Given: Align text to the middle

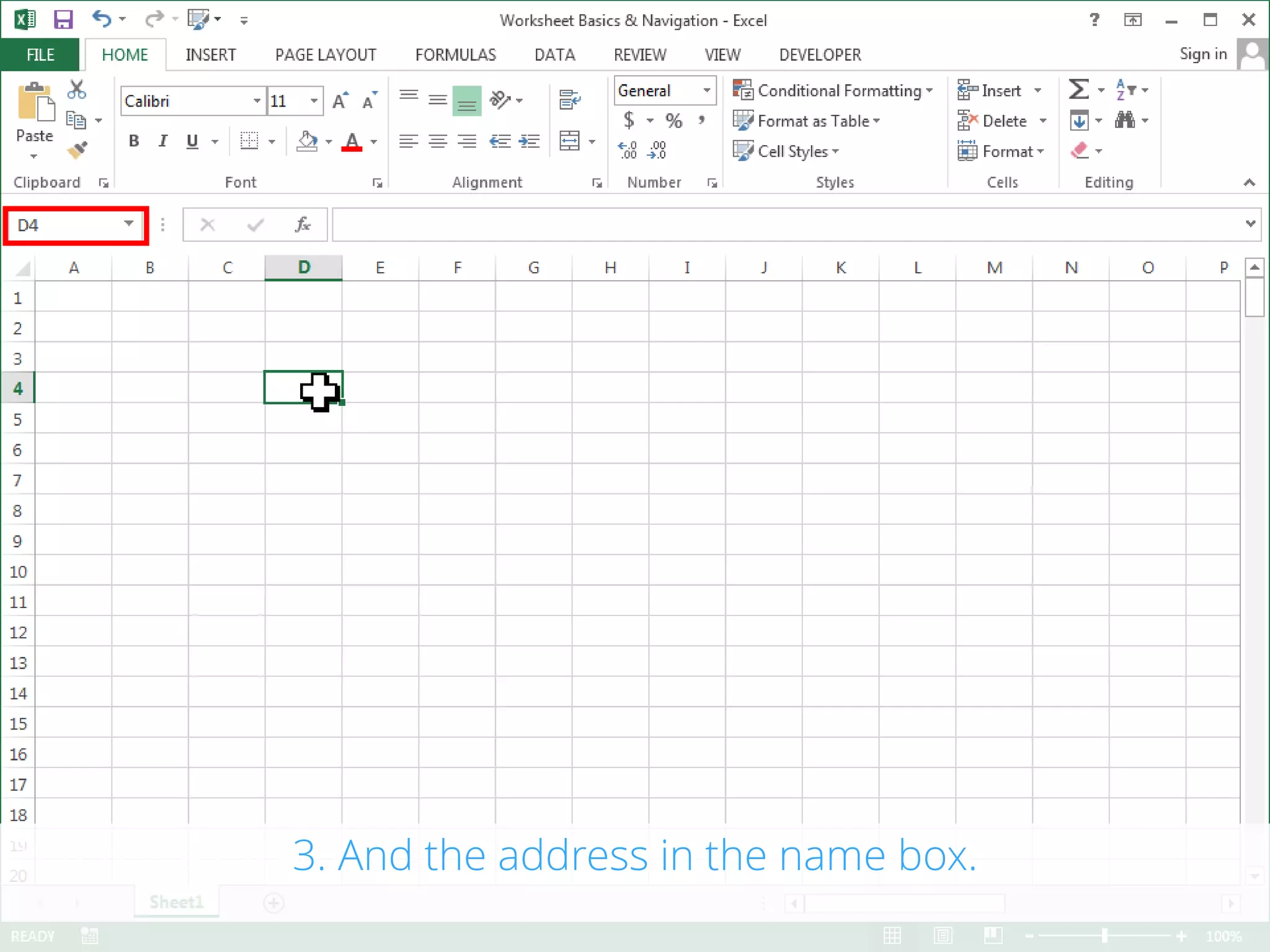Looking at the screenshot, I should (x=438, y=99).
